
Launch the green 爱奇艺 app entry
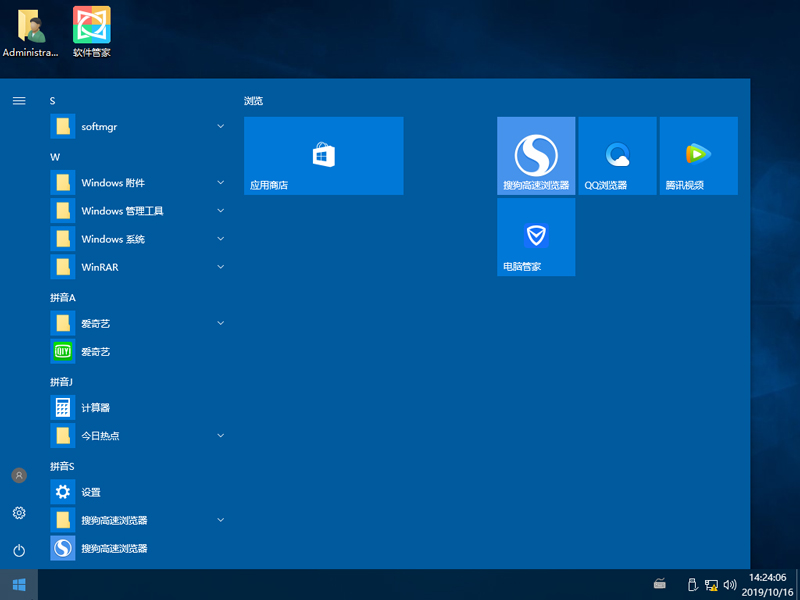[96, 352]
